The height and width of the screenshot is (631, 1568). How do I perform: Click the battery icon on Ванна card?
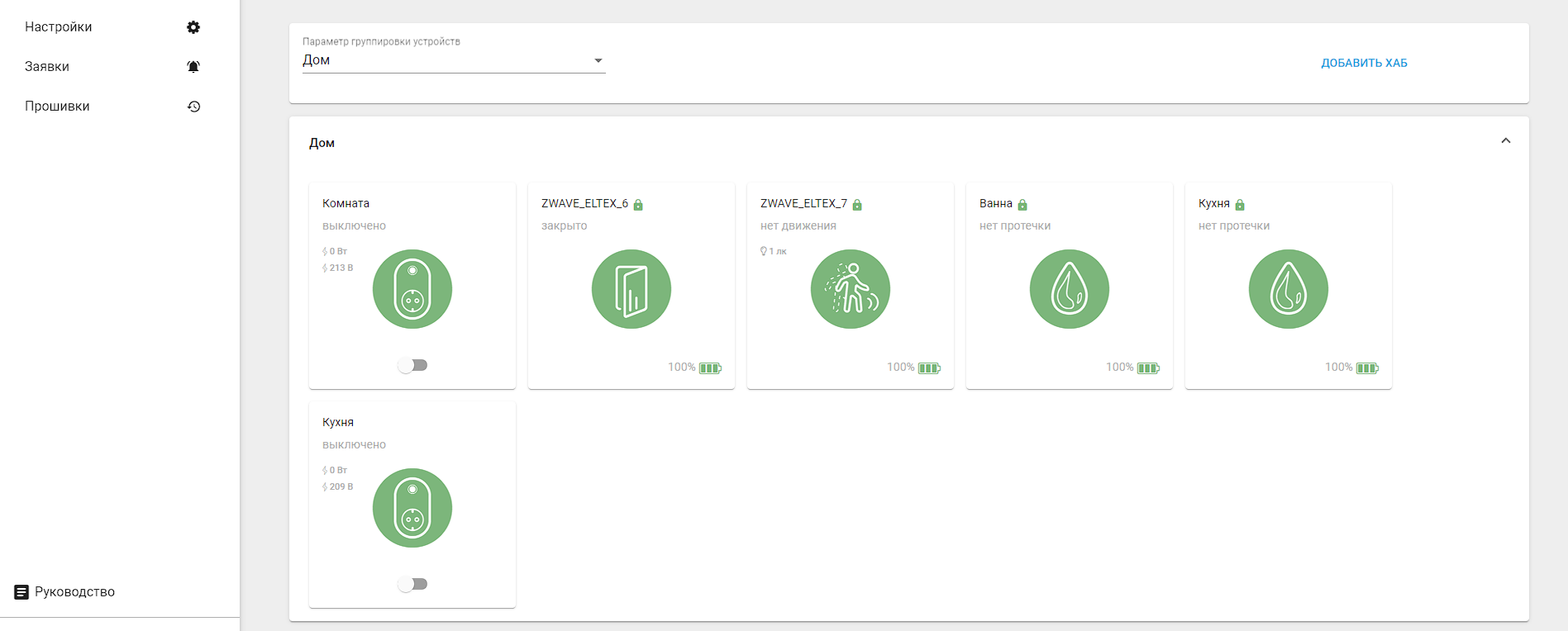1149,368
